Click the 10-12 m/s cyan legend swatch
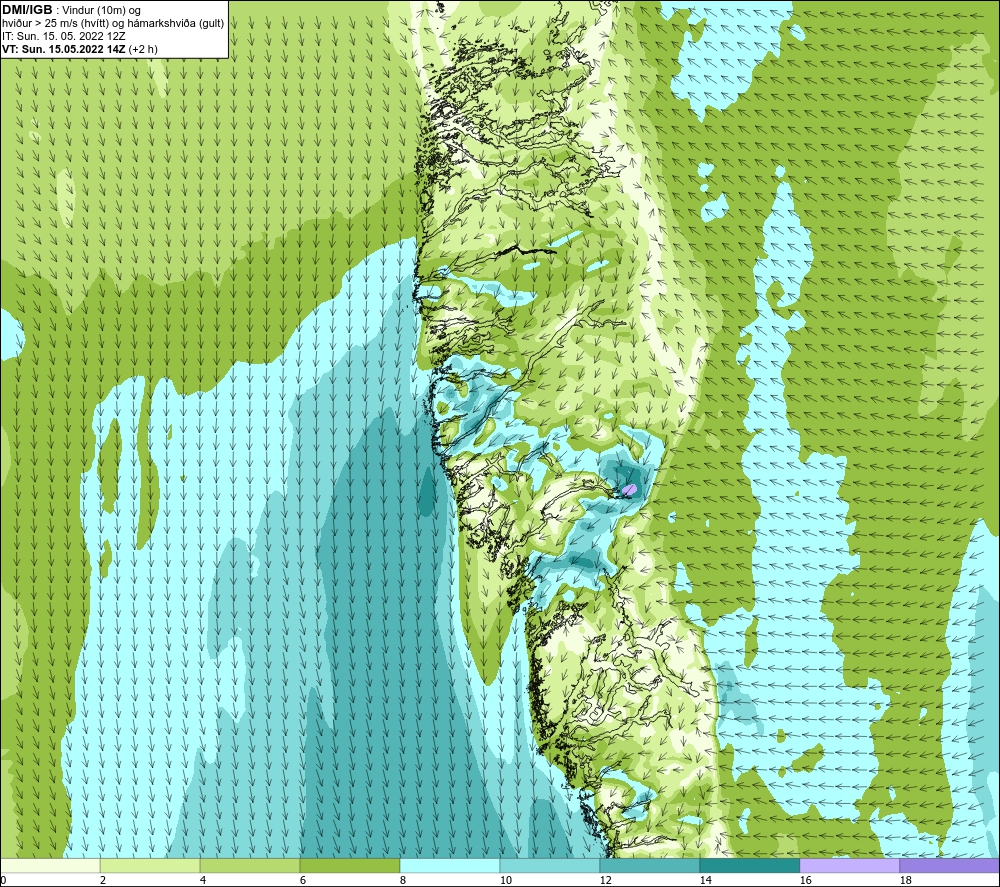The image size is (1000, 887). pos(549,865)
